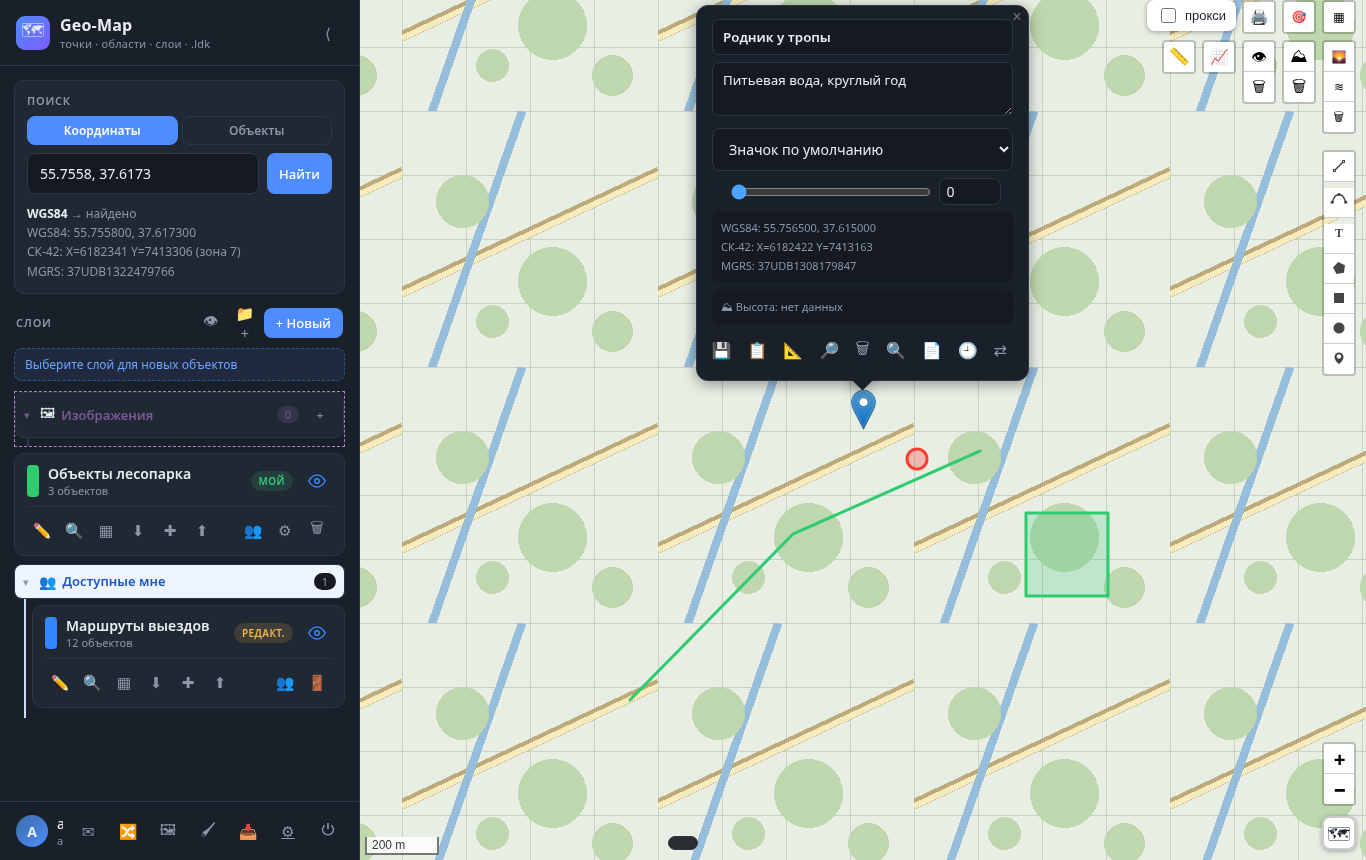The image size is (1366, 860).
Task: Select the polygon drawing tool
Action: coord(1339,268)
